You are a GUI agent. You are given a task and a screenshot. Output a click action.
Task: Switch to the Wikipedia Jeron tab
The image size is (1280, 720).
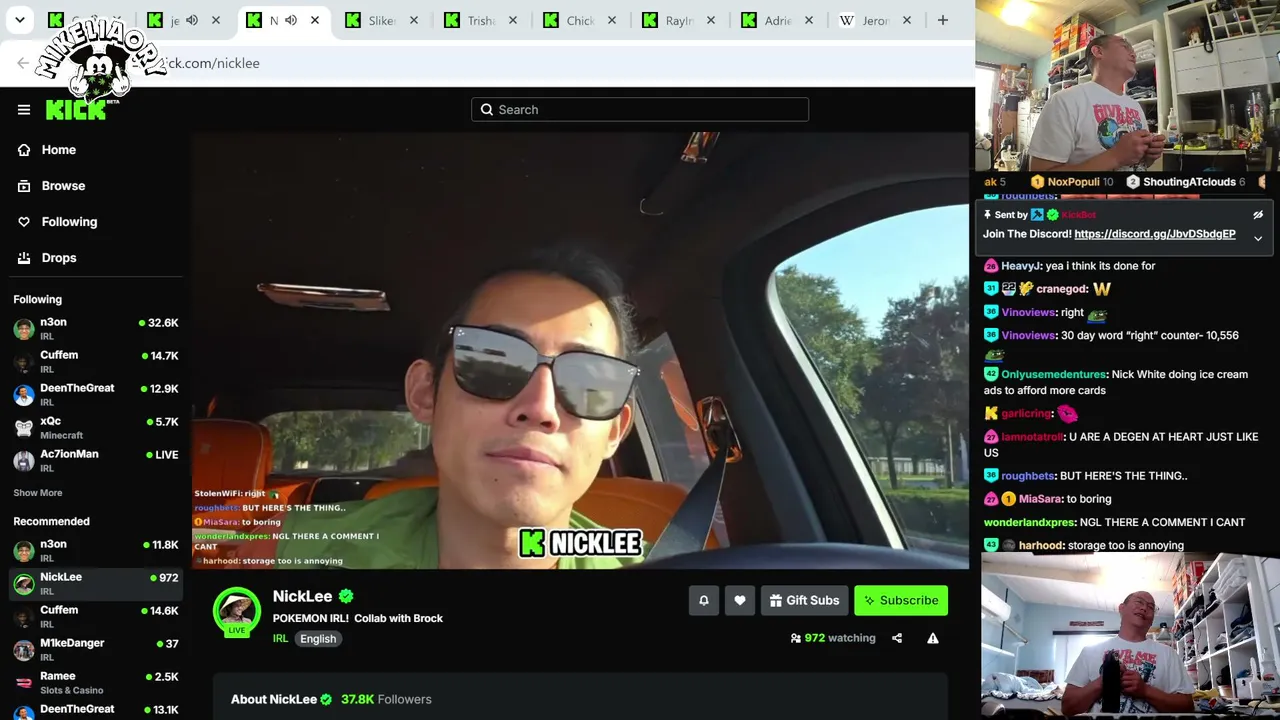(875, 20)
